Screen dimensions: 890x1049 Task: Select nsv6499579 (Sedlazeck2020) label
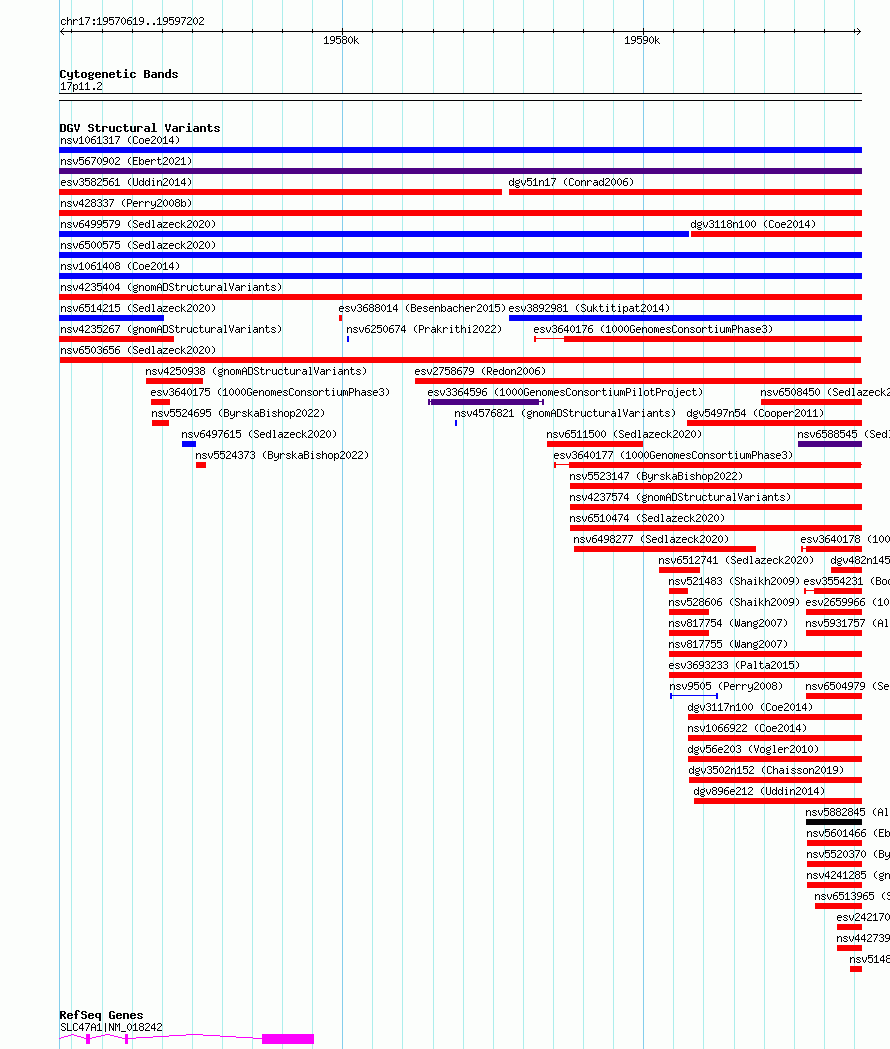pos(138,224)
